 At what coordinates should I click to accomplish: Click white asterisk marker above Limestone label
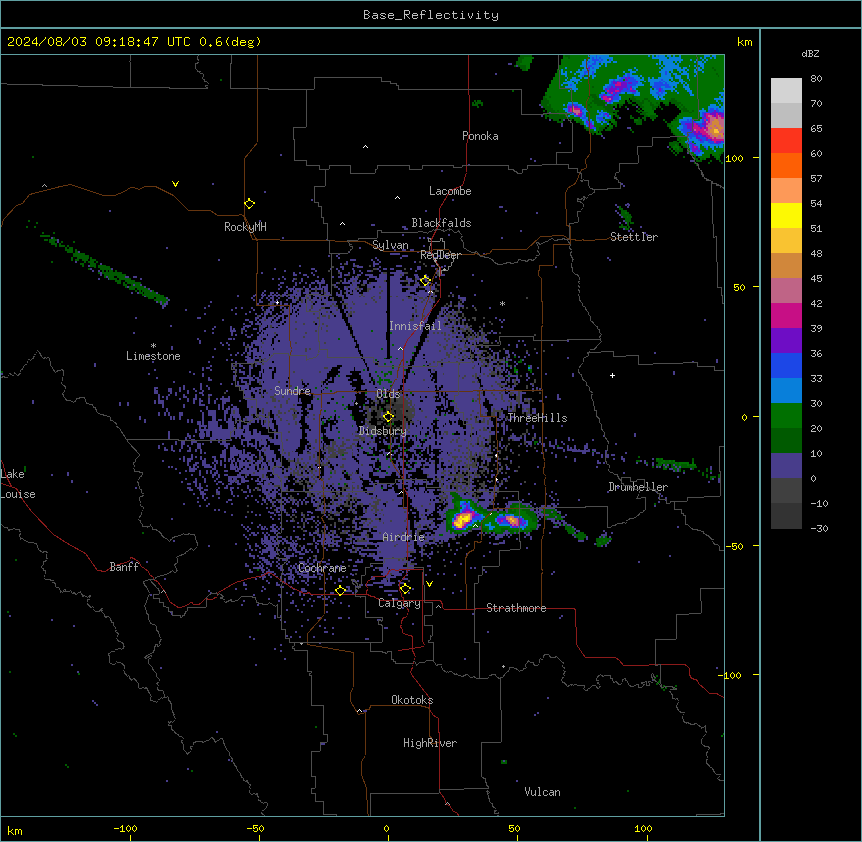153,346
